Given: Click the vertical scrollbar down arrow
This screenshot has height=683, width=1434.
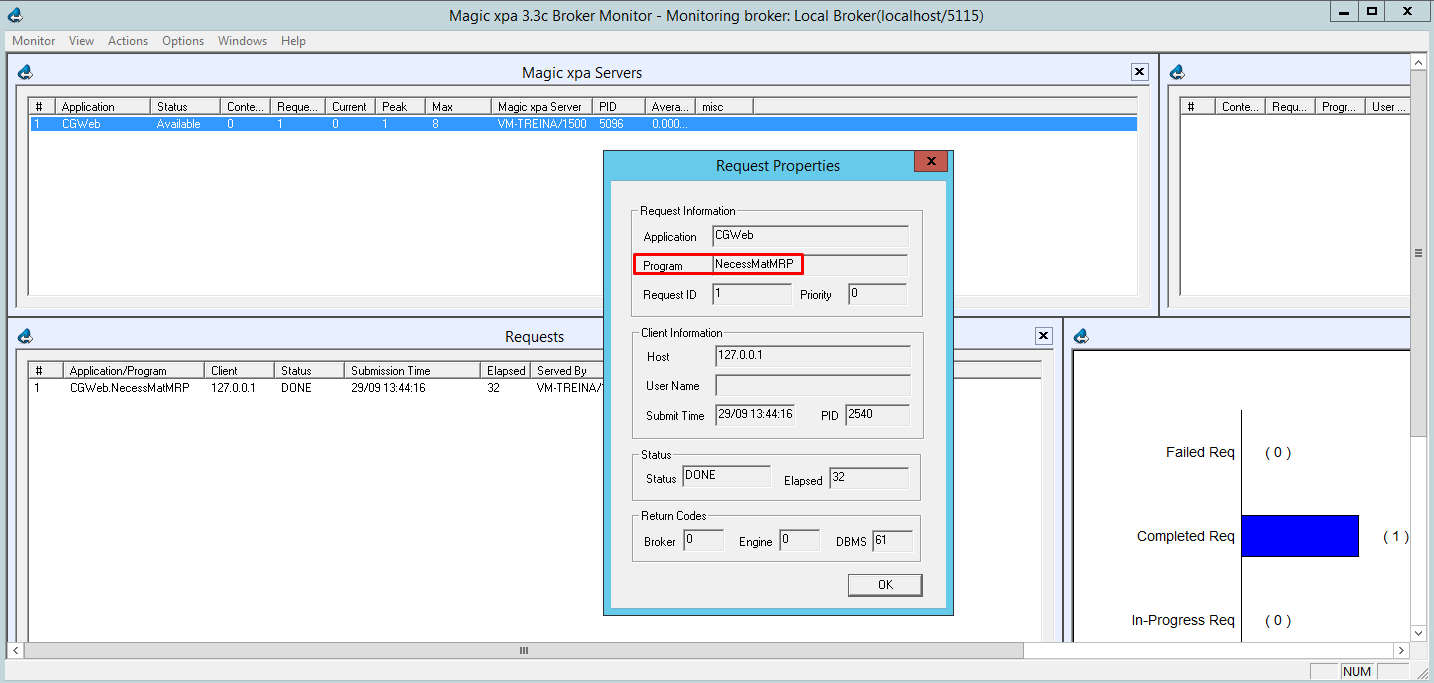Looking at the screenshot, I should point(1418,634).
